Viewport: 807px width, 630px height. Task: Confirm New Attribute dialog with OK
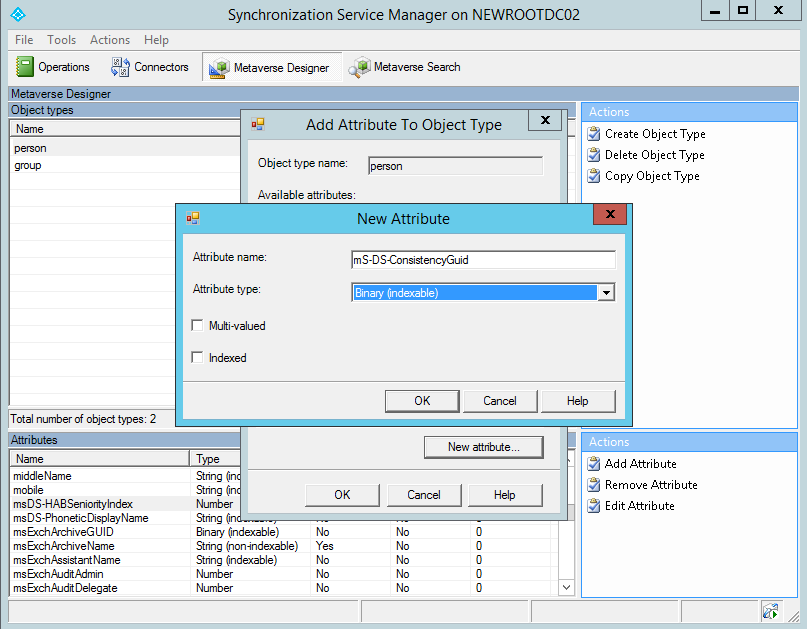pyautogui.click(x=422, y=401)
